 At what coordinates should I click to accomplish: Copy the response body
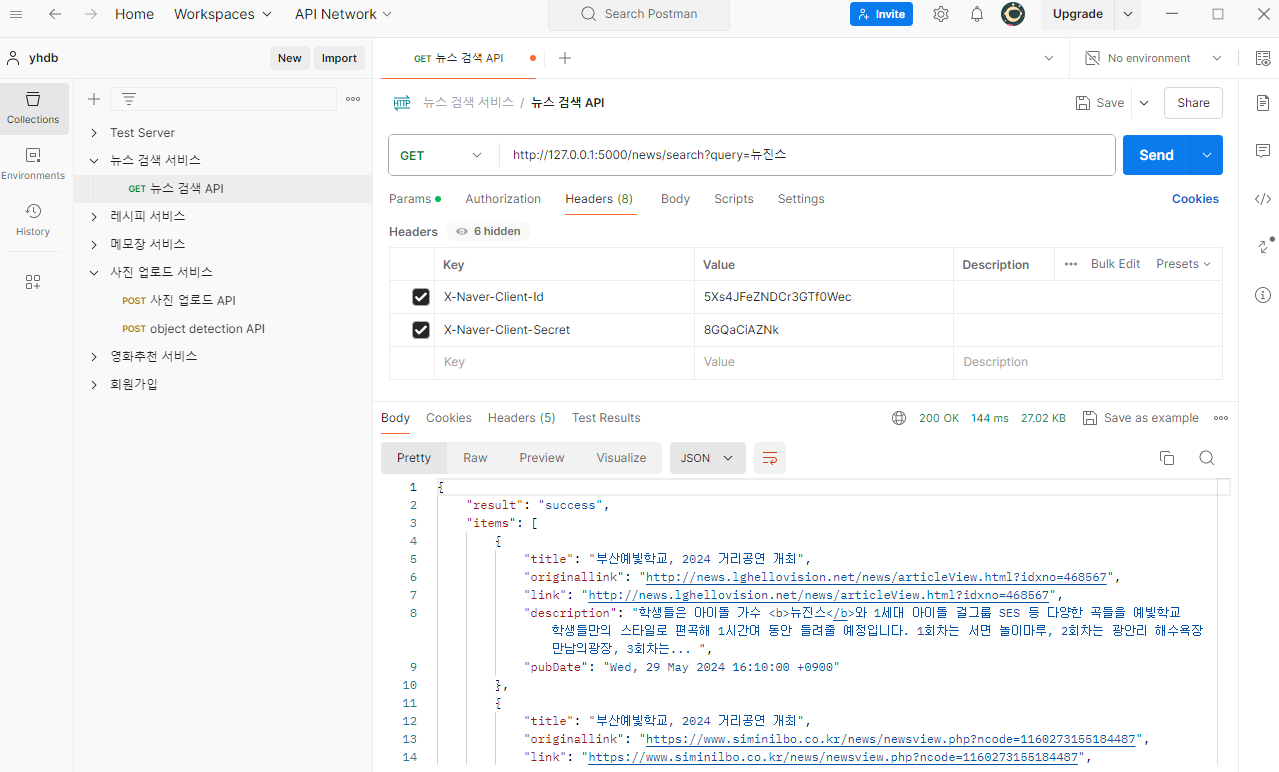[1166, 458]
